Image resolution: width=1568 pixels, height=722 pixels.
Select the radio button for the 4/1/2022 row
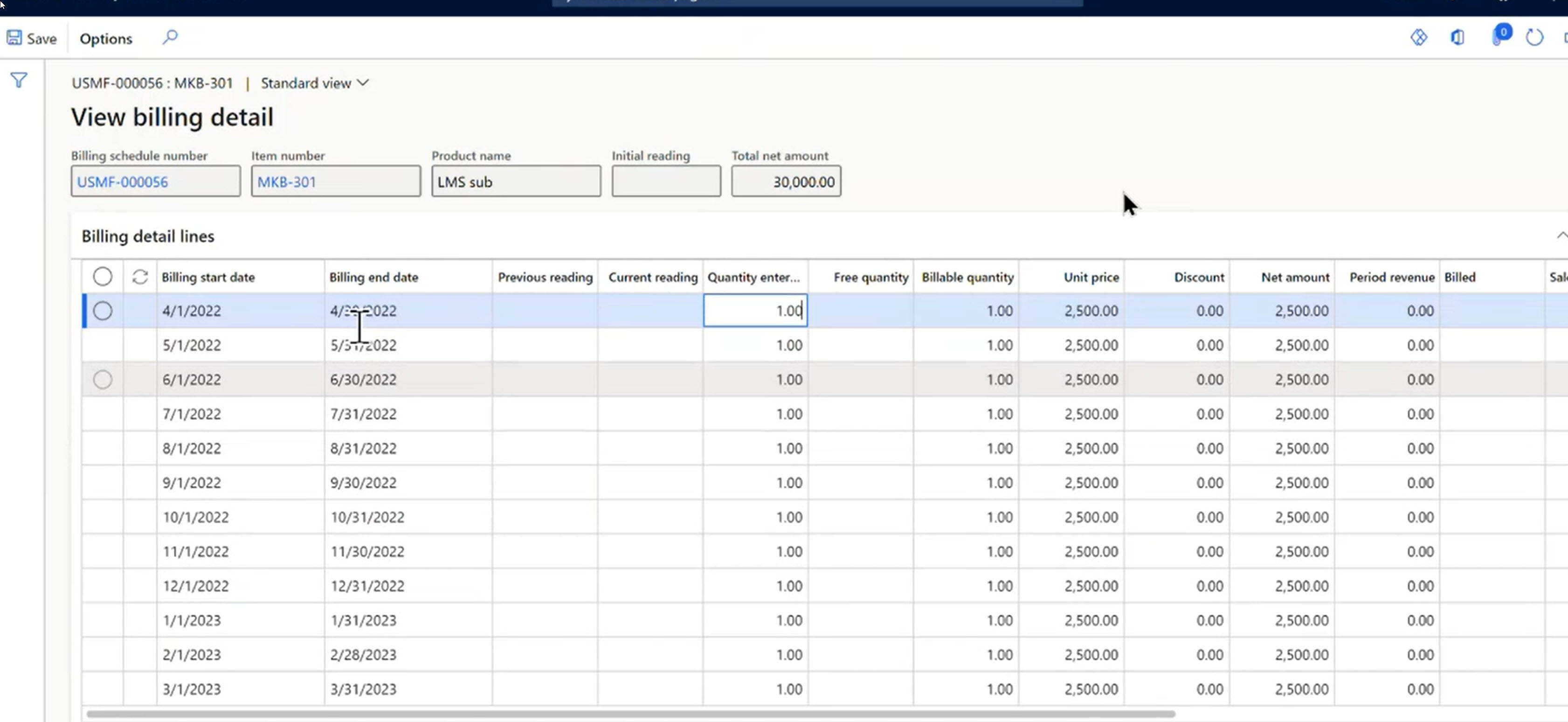(x=102, y=311)
